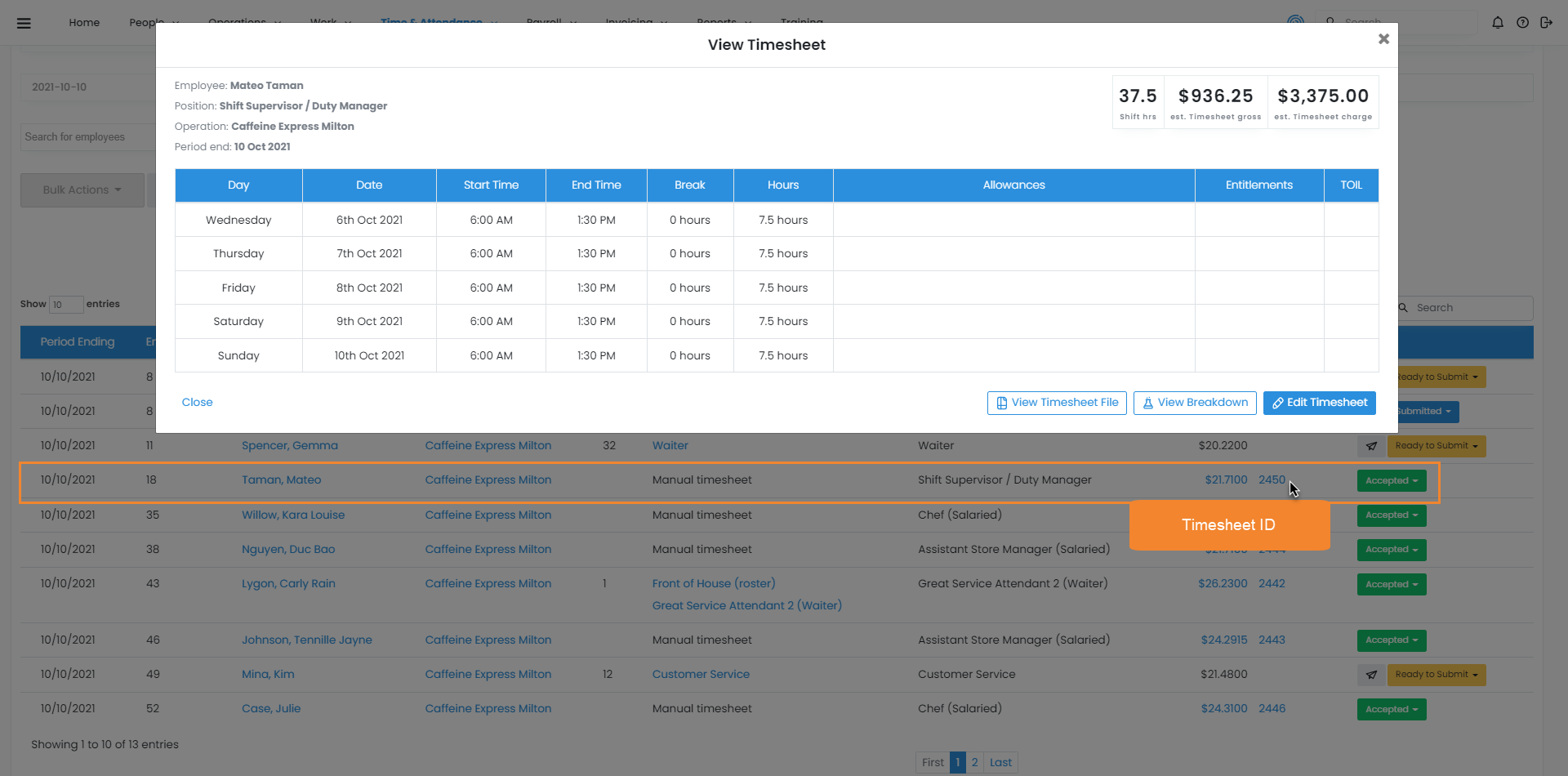This screenshot has width=1568, height=776.
Task: Go to First pagination page
Action: (933, 762)
